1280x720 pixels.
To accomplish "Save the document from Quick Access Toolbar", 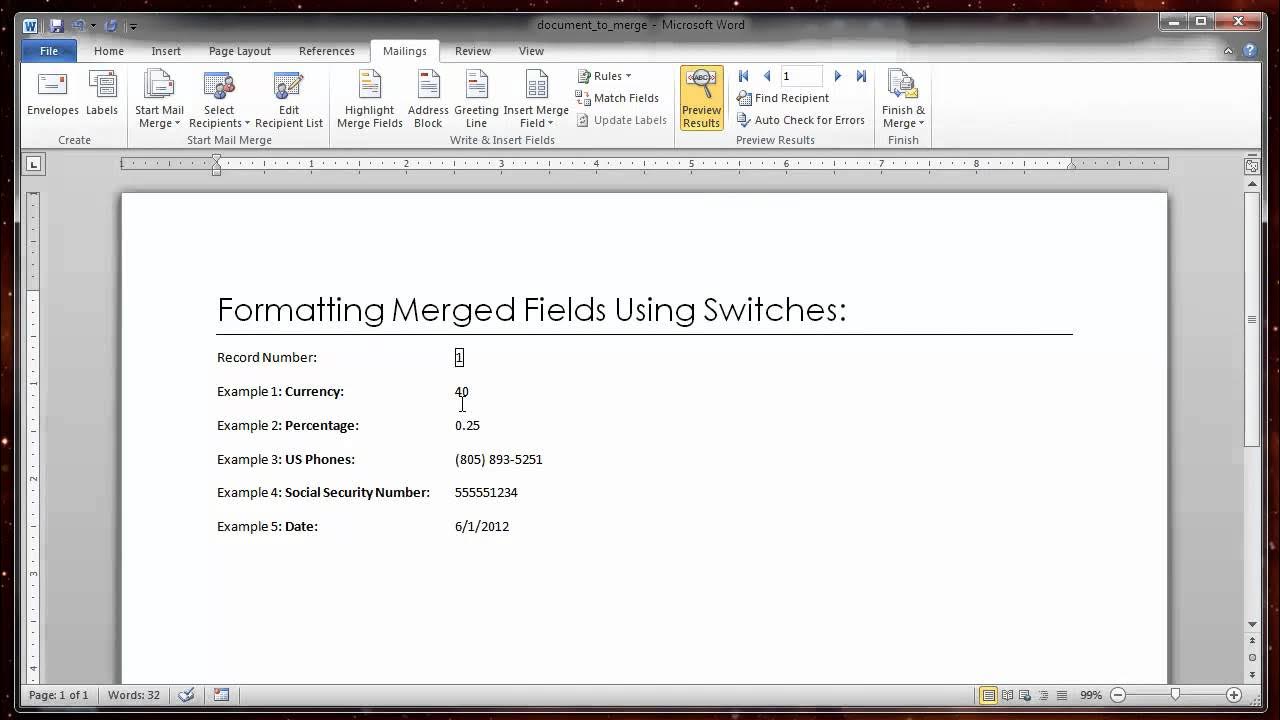I will coord(57,25).
